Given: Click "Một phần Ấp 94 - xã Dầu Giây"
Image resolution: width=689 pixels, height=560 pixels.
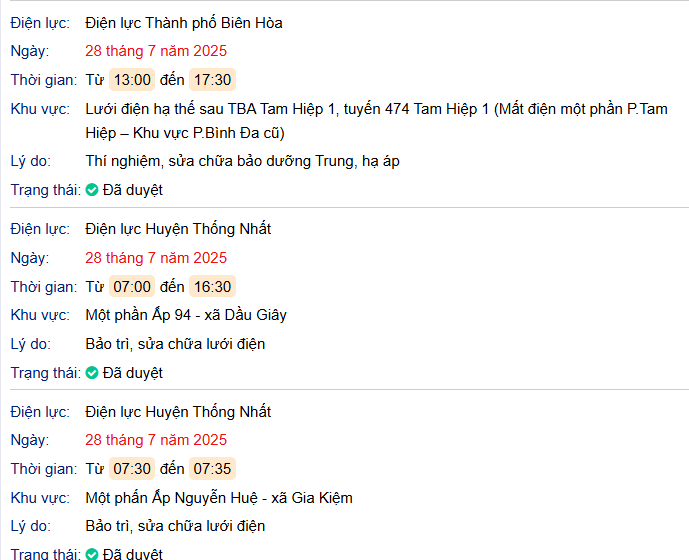Looking at the screenshot, I should [186, 315].
